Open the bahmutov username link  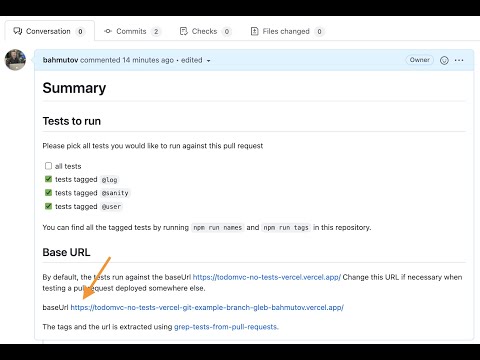(x=60, y=60)
